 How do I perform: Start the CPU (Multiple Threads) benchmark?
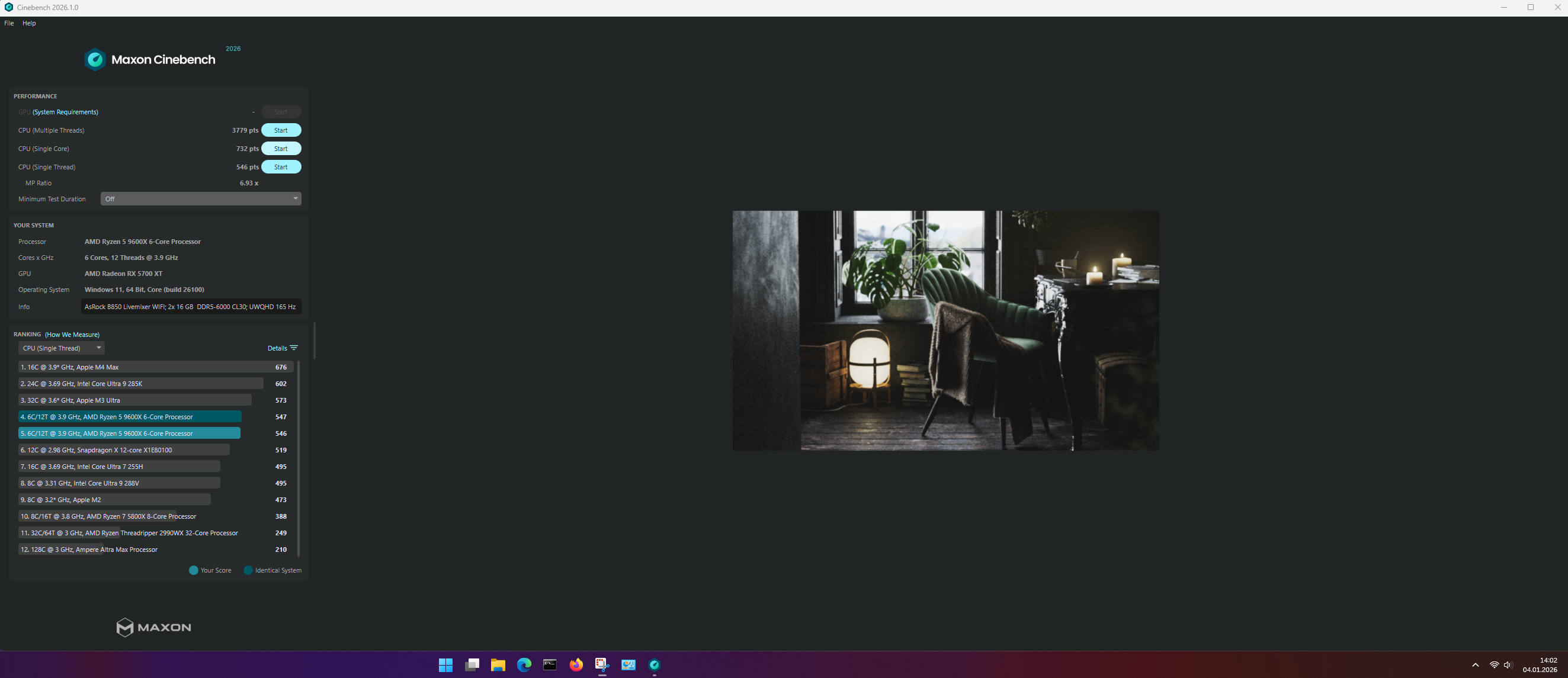(x=281, y=130)
